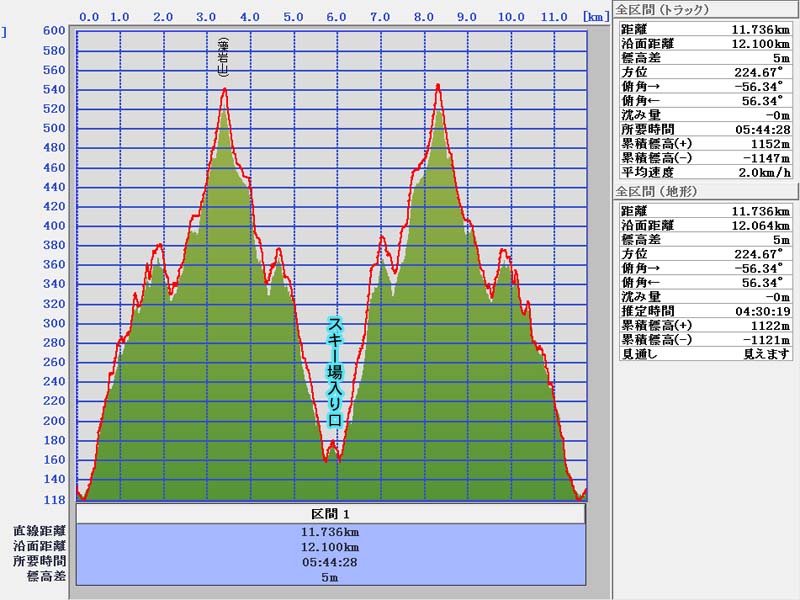The image size is (800, 600).
Task: Click the 標高差 5m row below graph
Action: click(x=330, y=577)
